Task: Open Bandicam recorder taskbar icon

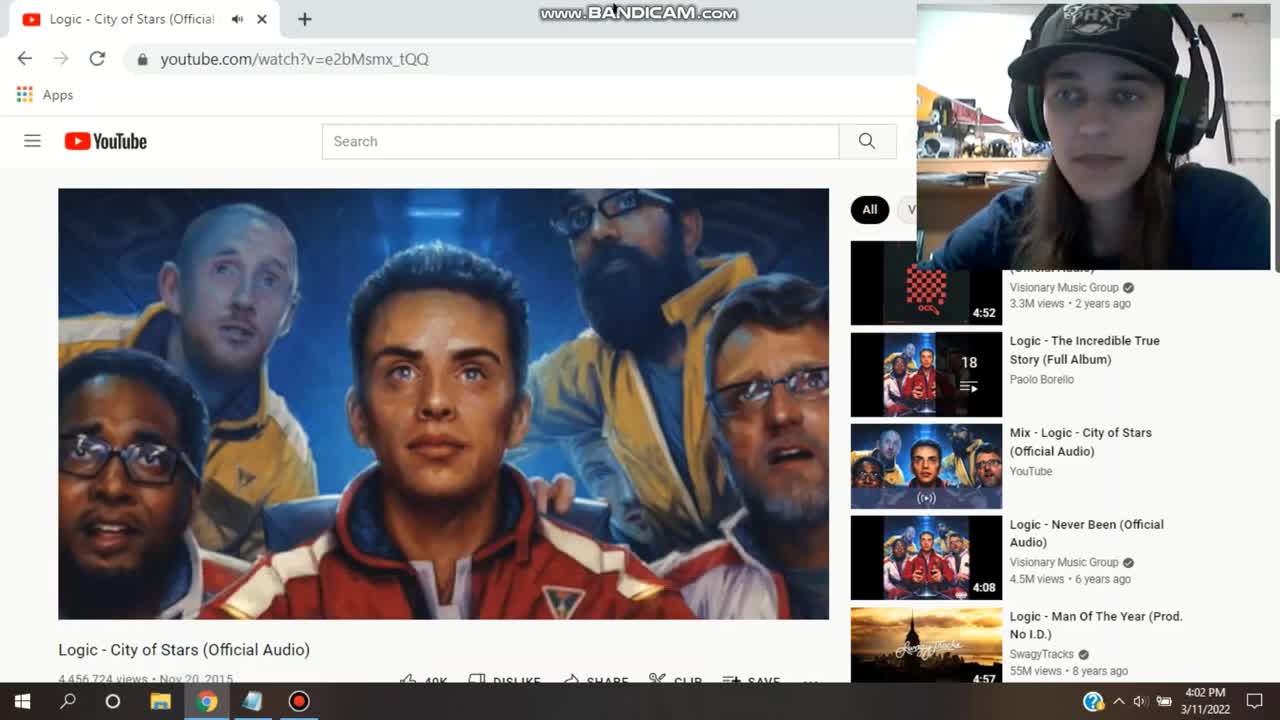Action: click(299, 701)
